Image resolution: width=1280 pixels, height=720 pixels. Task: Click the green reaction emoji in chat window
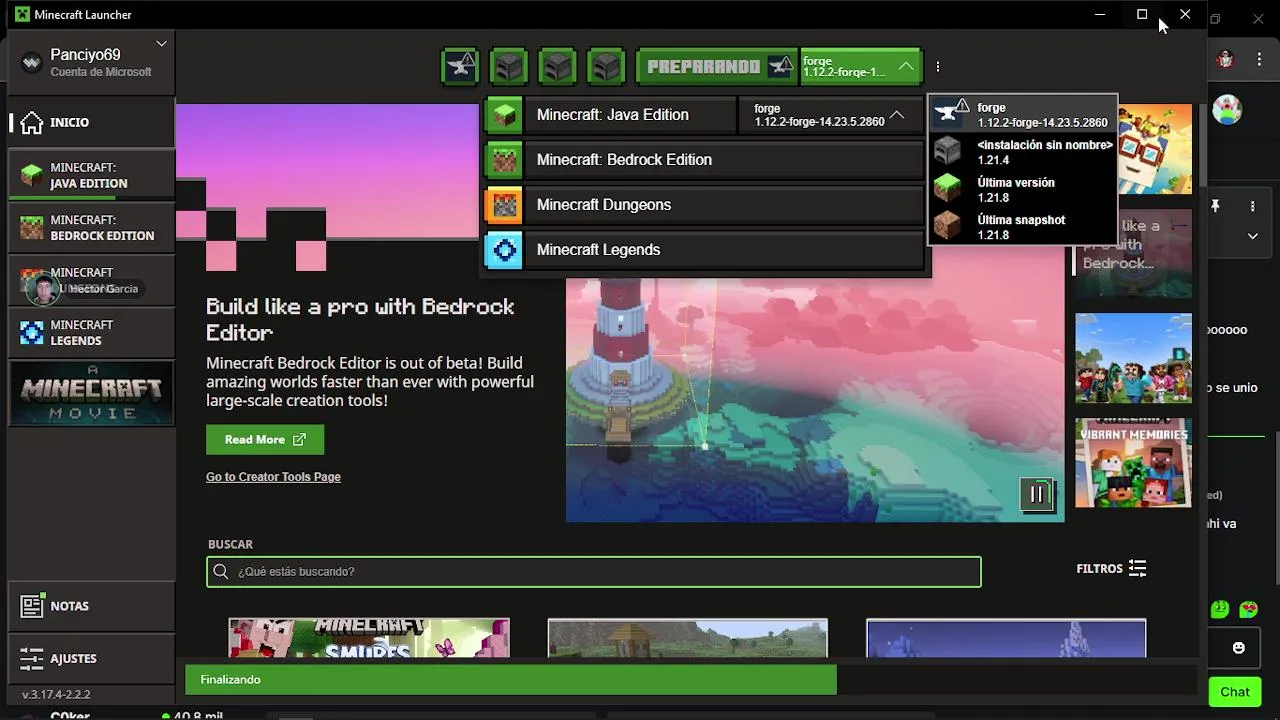[1220, 609]
